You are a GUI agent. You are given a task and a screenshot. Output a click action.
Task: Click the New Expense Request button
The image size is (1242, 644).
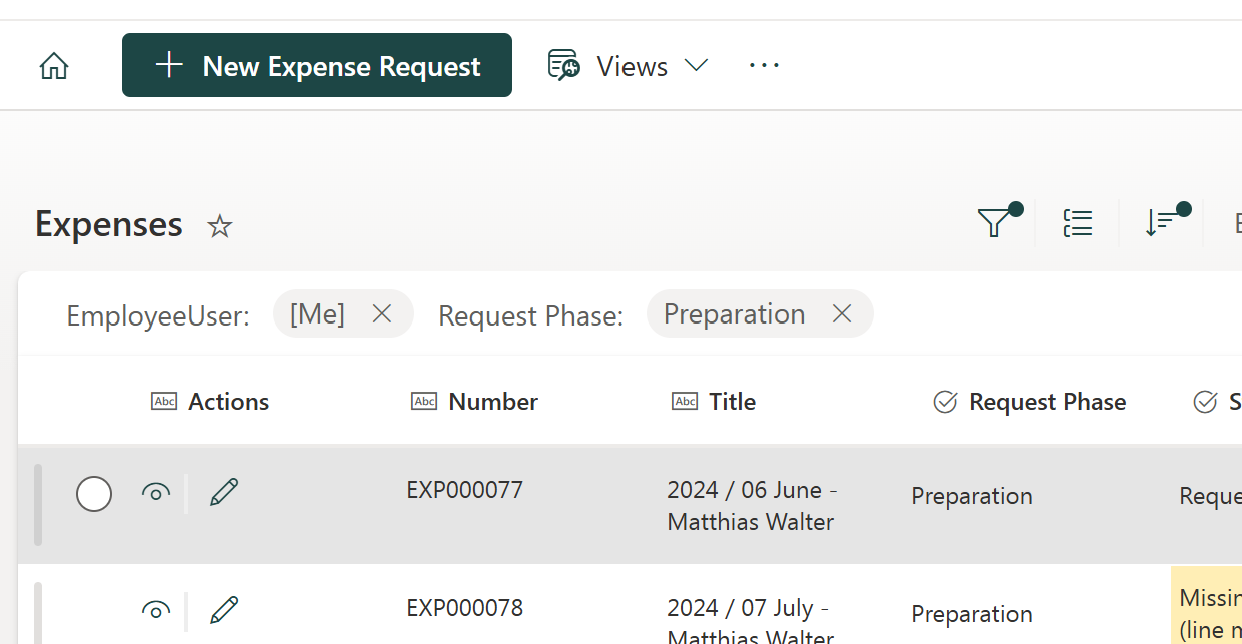[317, 66]
